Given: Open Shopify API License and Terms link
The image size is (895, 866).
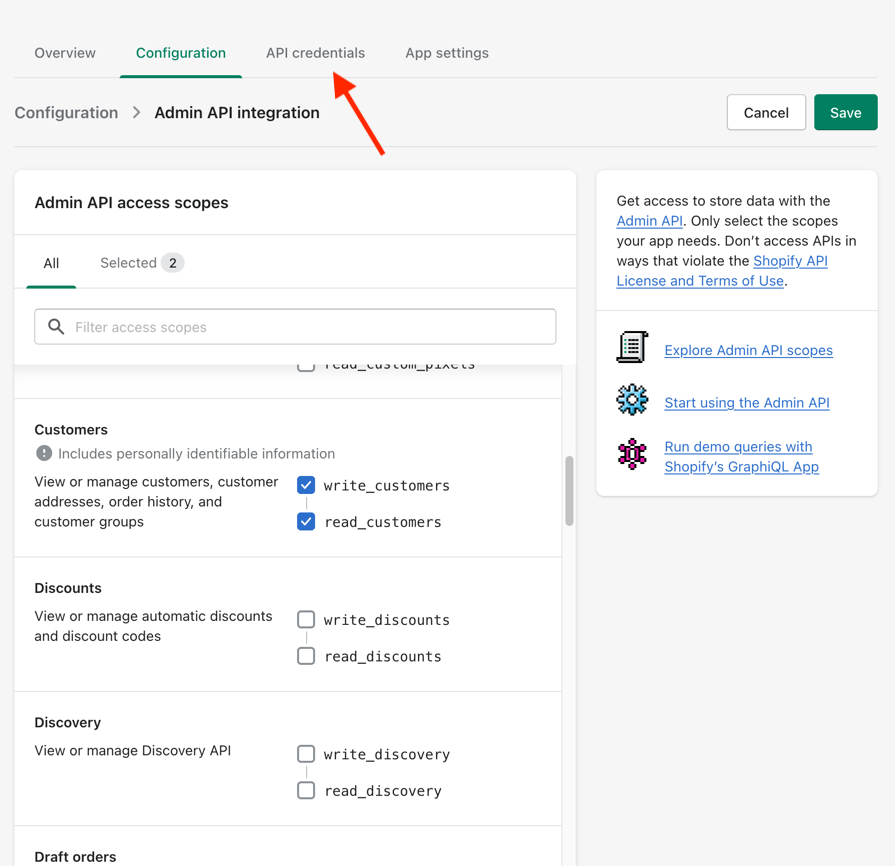Looking at the screenshot, I should tap(722, 271).
